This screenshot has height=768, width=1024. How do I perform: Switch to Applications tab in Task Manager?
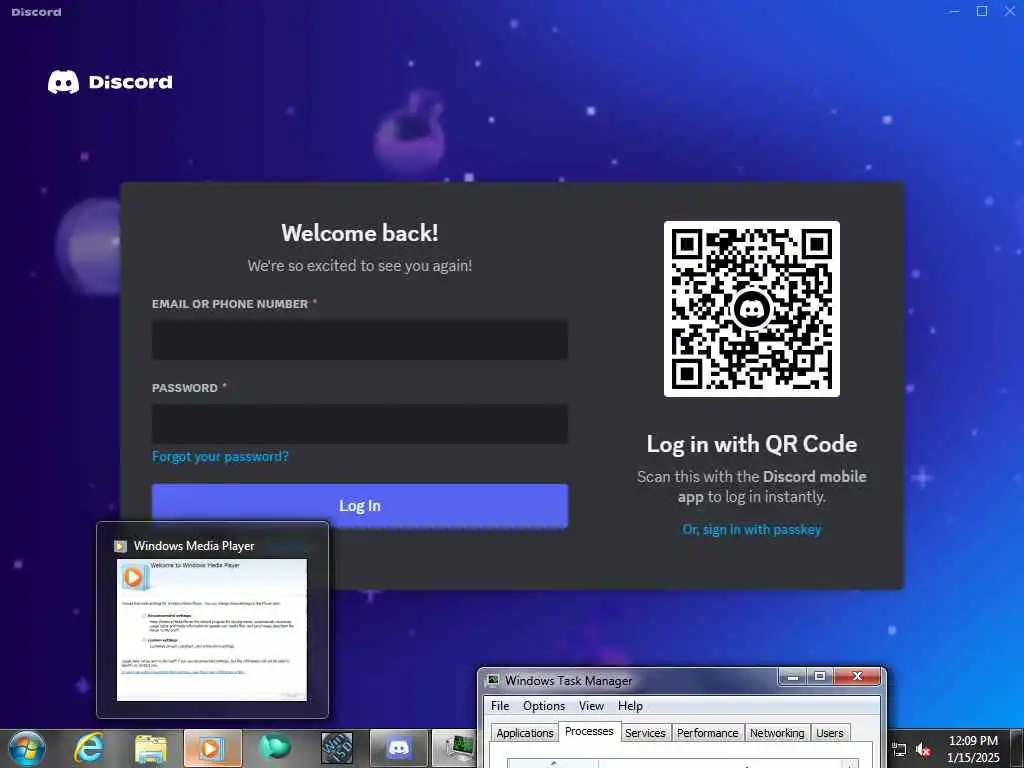click(x=524, y=733)
